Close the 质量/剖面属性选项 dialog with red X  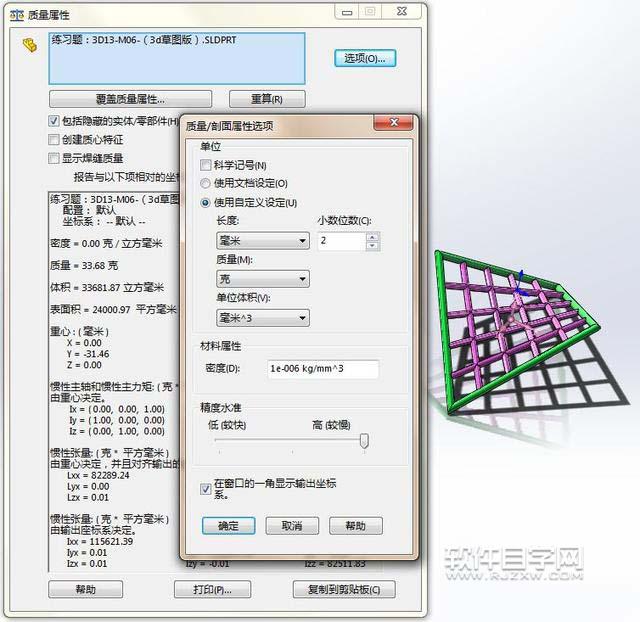pos(394,122)
